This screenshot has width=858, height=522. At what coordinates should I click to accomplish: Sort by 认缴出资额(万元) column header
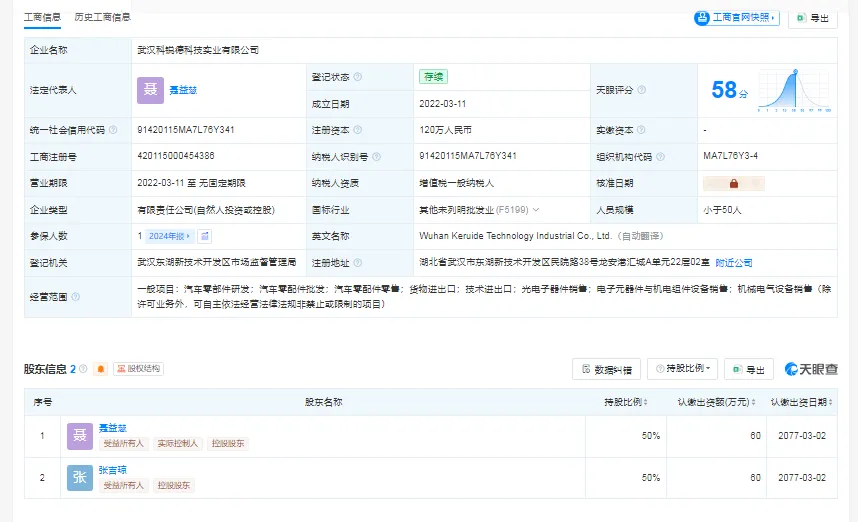pos(716,402)
